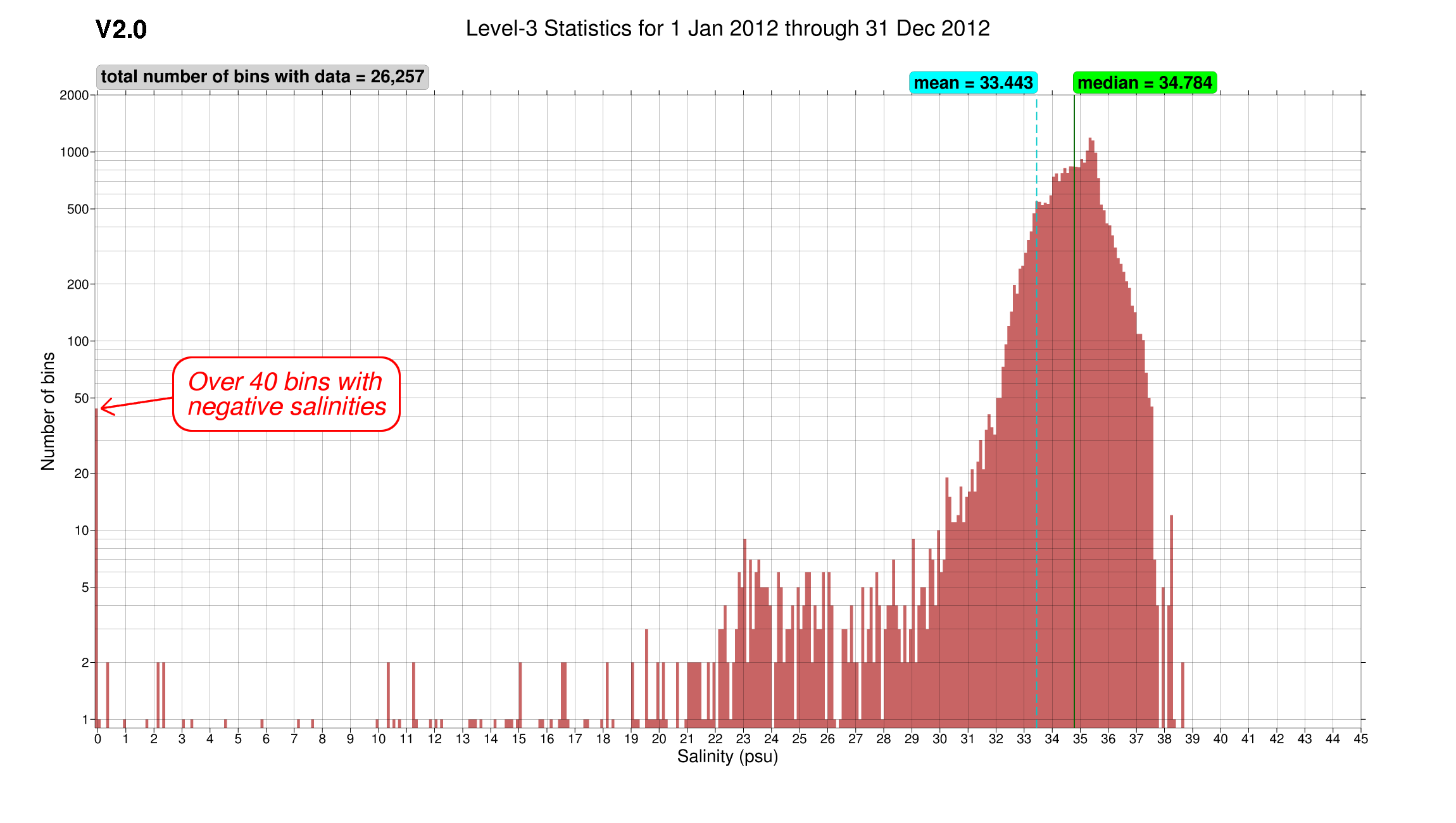Image resolution: width=1456 pixels, height=823 pixels.
Task: Select the cyan 'mean = 33.443' label
Action: tap(973, 83)
